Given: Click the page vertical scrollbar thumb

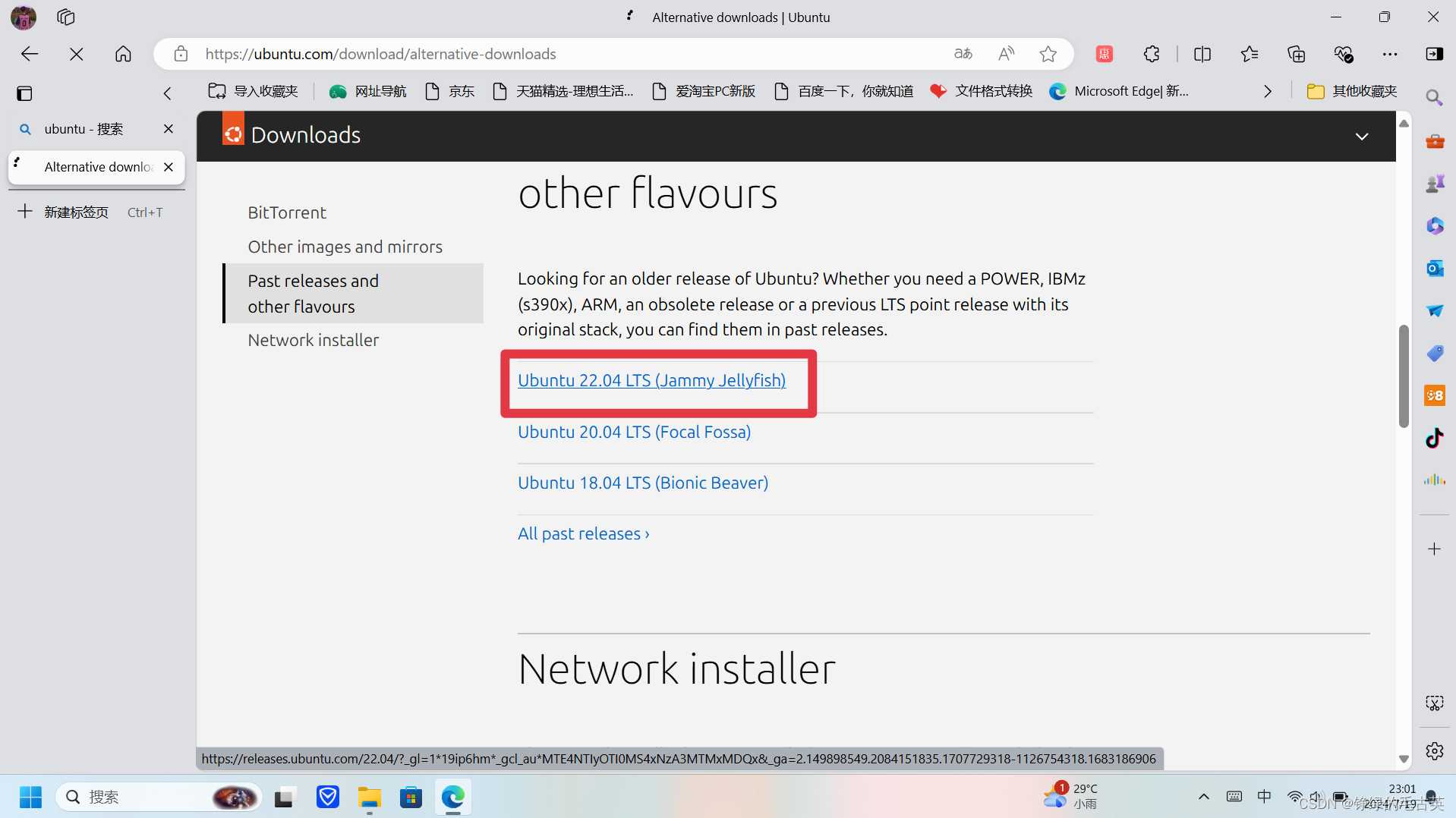Looking at the screenshot, I should click(1404, 376).
